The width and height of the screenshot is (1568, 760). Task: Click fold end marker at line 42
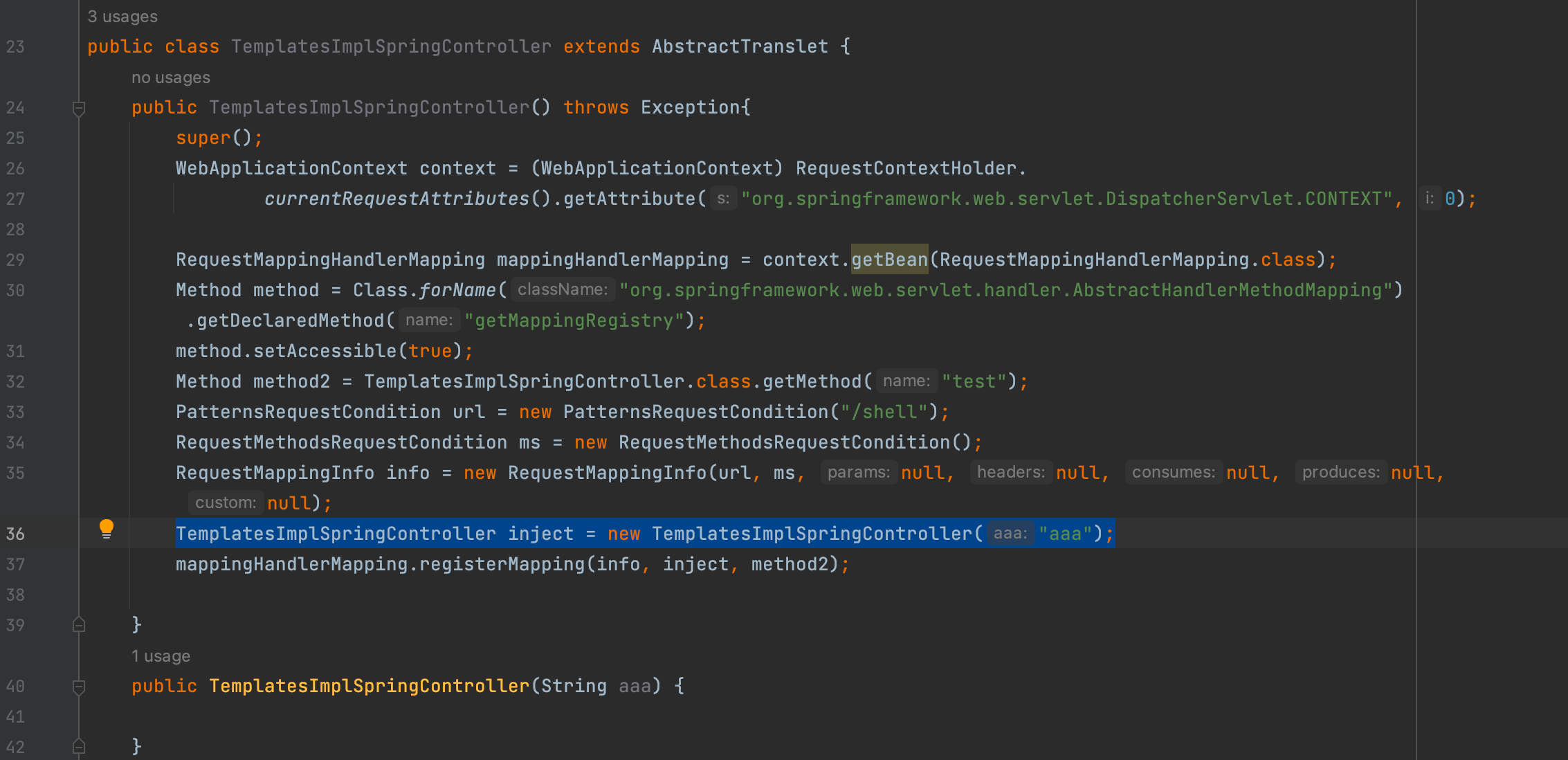pos(79,746)
